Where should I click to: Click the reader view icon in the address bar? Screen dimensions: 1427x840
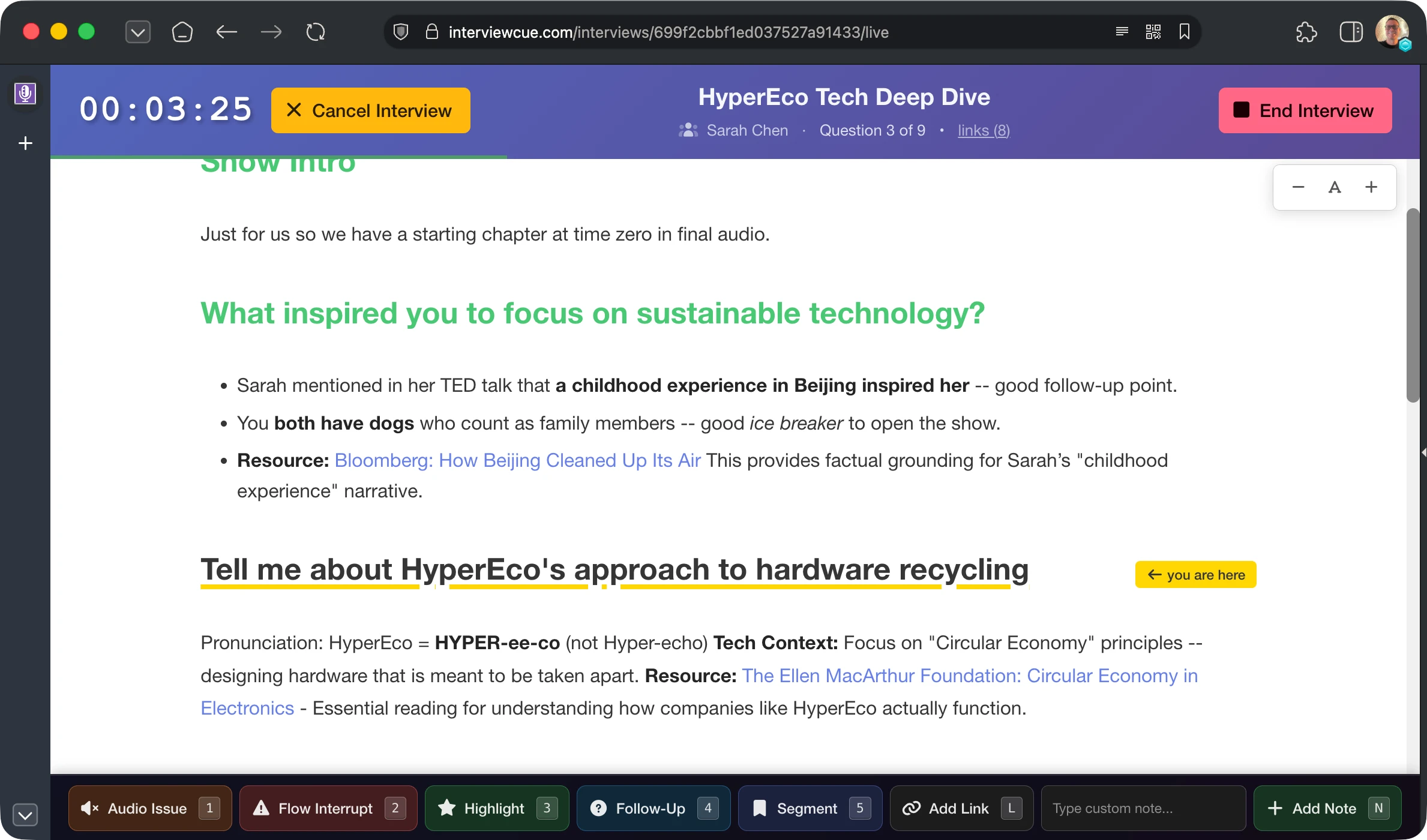pyautogui.click(x=1122, y=32)
